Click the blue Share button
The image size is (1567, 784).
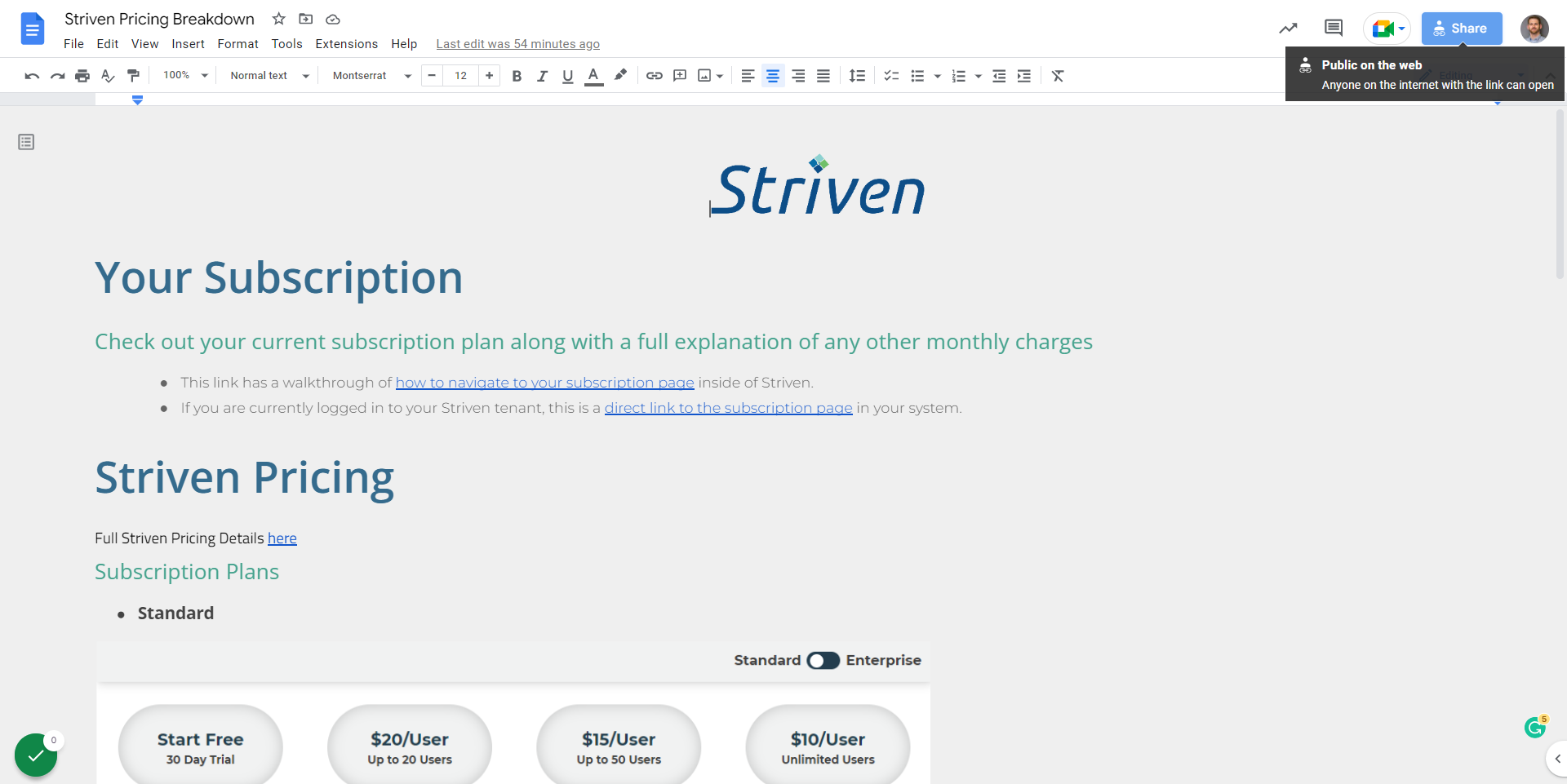1462,29
